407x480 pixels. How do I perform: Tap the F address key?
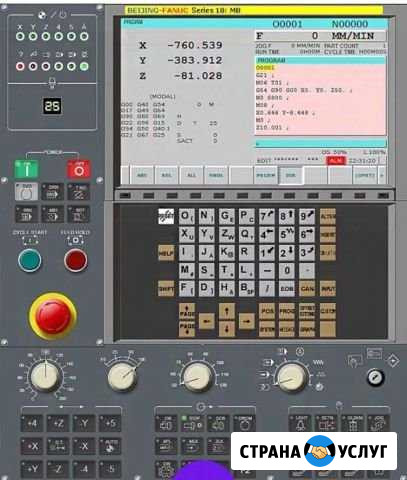click(186, 289)
